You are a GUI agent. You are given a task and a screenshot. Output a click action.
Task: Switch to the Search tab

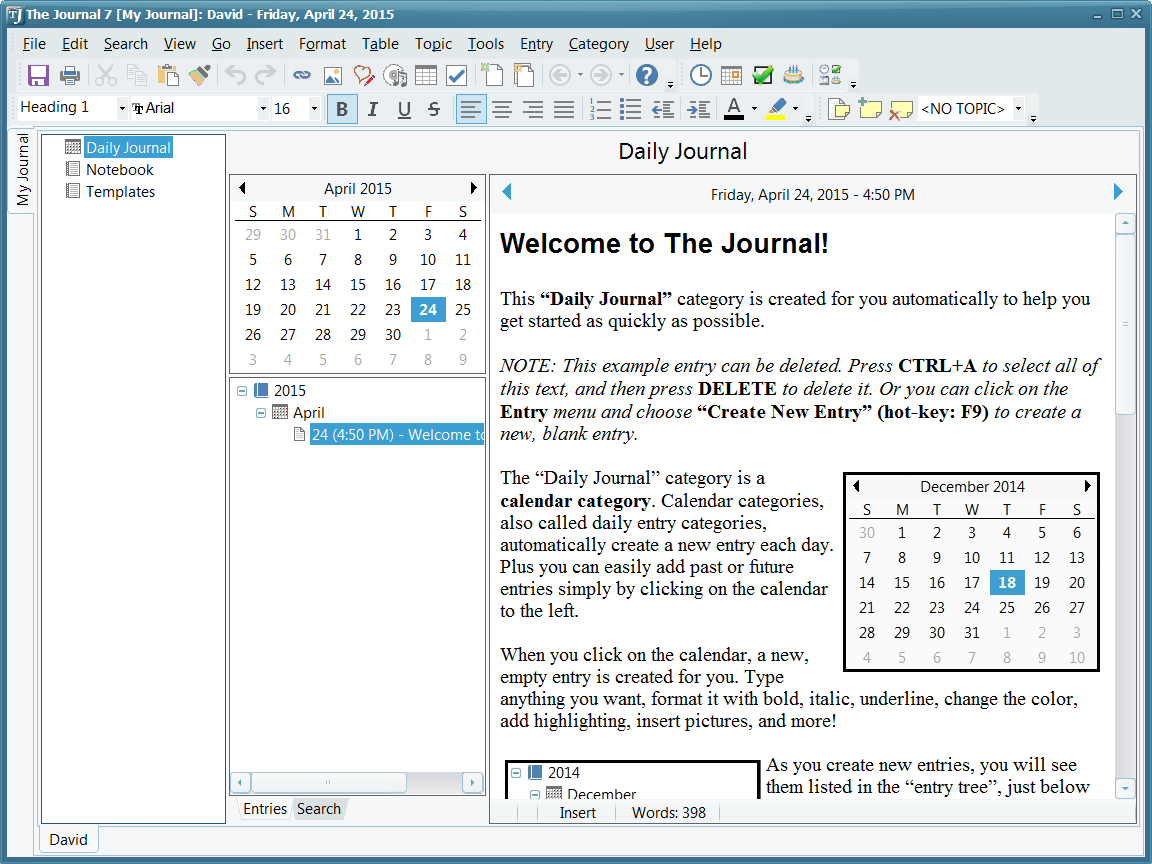point(319,809)
